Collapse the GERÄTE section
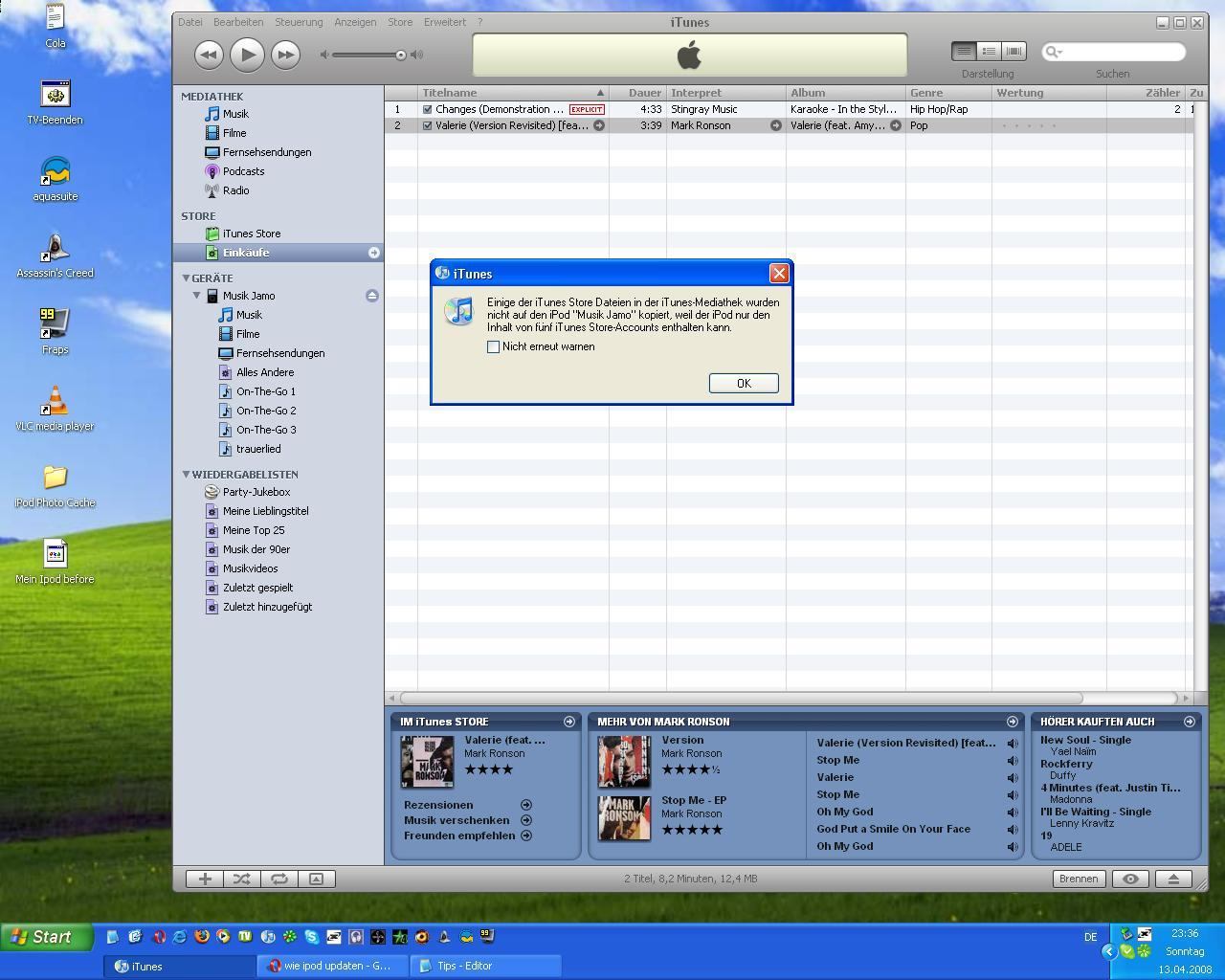 pyautogui.click(x=186, y=278)
